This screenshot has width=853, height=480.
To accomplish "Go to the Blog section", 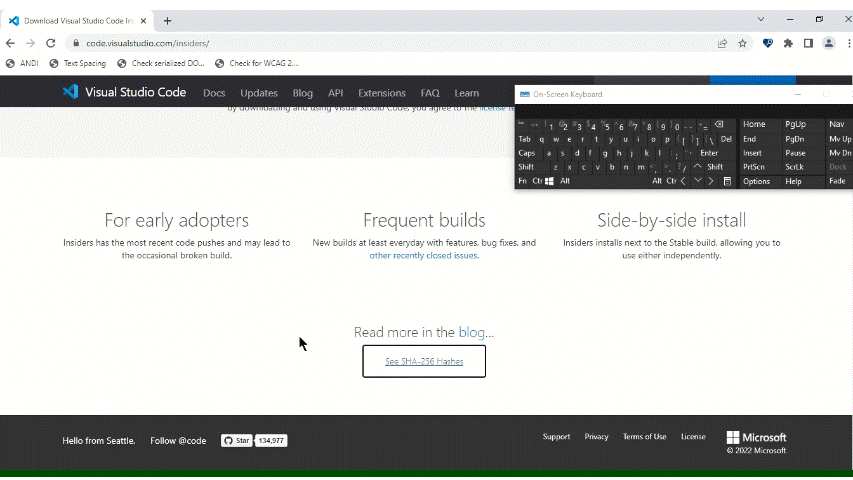I will pos(302,93).
